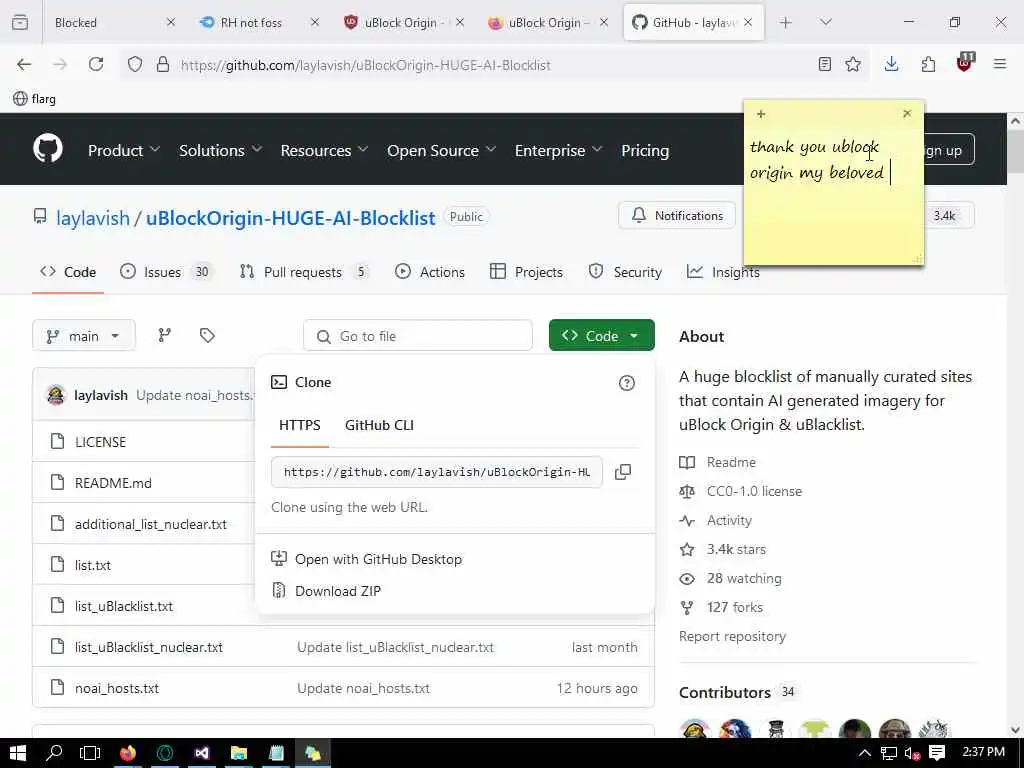Open Firefox View icon on the tab bar
The image size is (1024, 768).
click(20, 22)
